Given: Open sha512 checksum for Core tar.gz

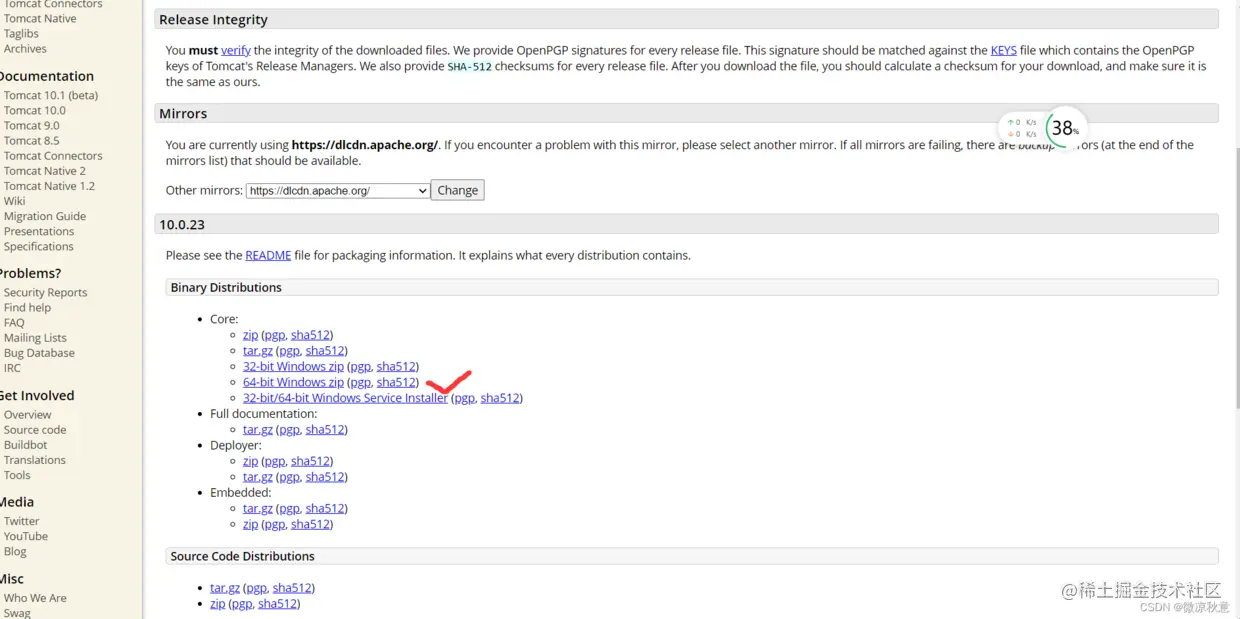Looking at the screenshot, I should coord(325,351).
